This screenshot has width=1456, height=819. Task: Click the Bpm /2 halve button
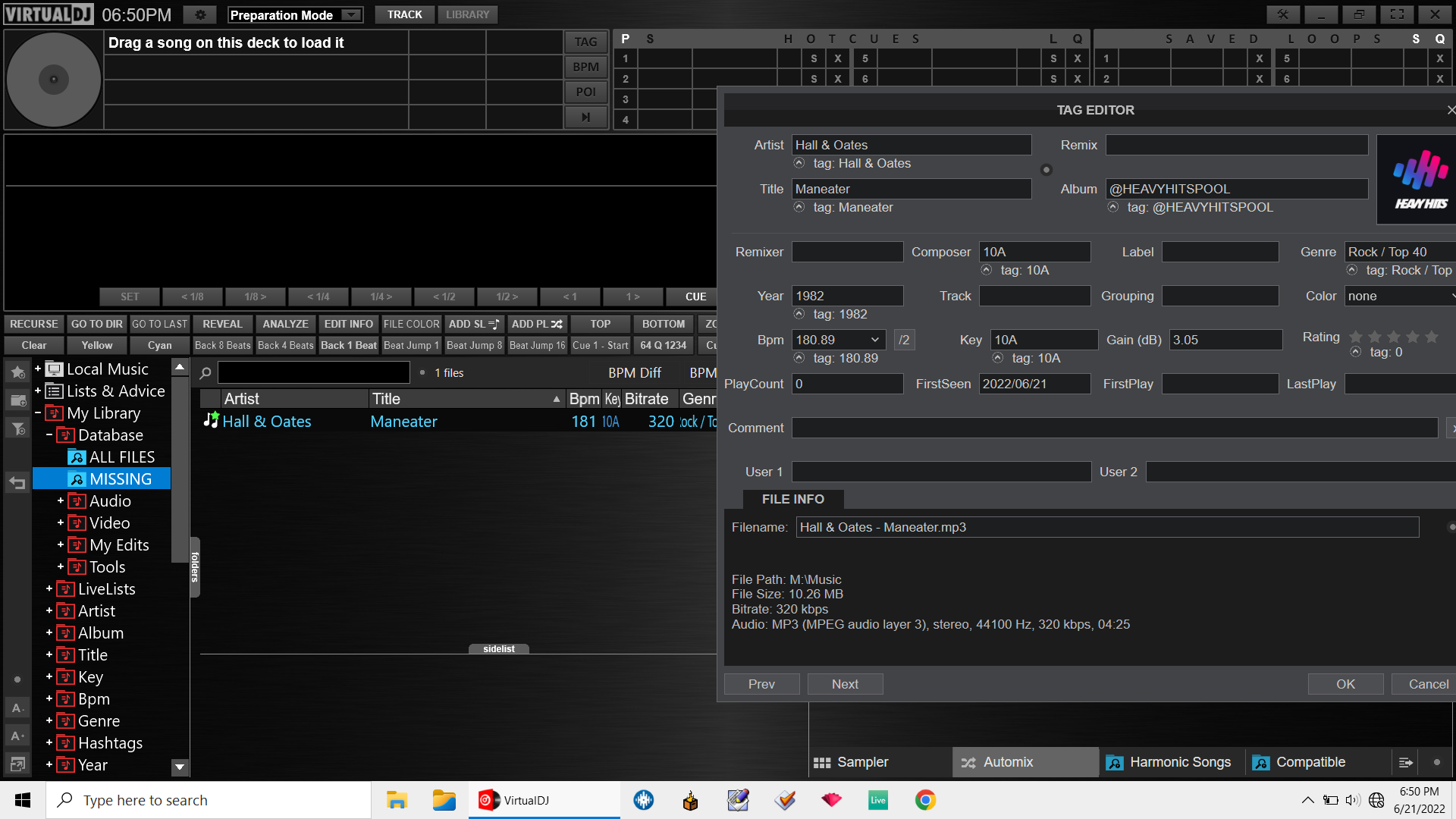904,340
